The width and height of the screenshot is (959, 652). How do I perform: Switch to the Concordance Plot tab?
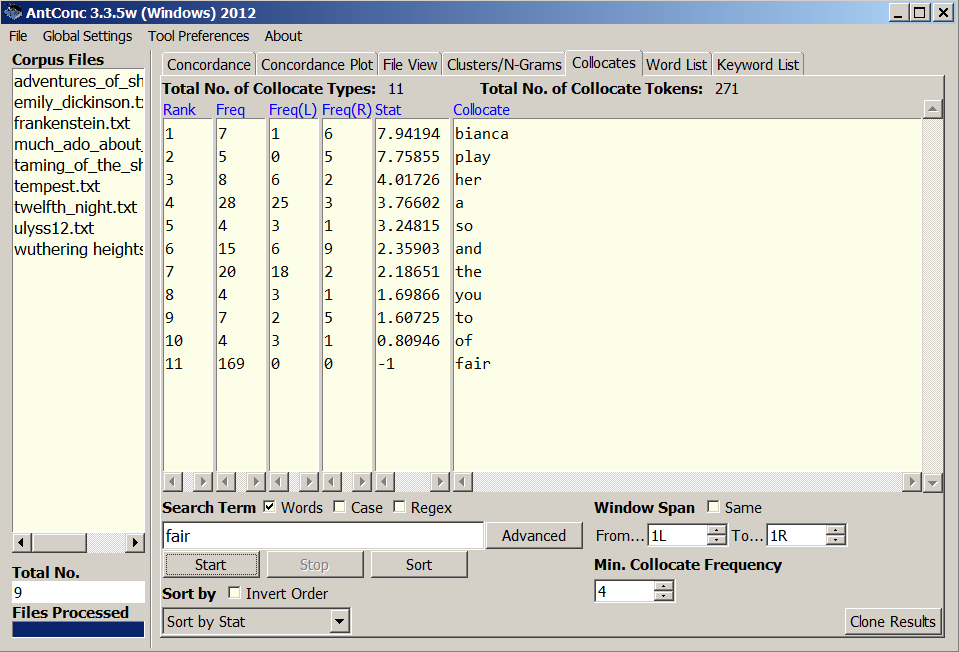coord(316,65)
